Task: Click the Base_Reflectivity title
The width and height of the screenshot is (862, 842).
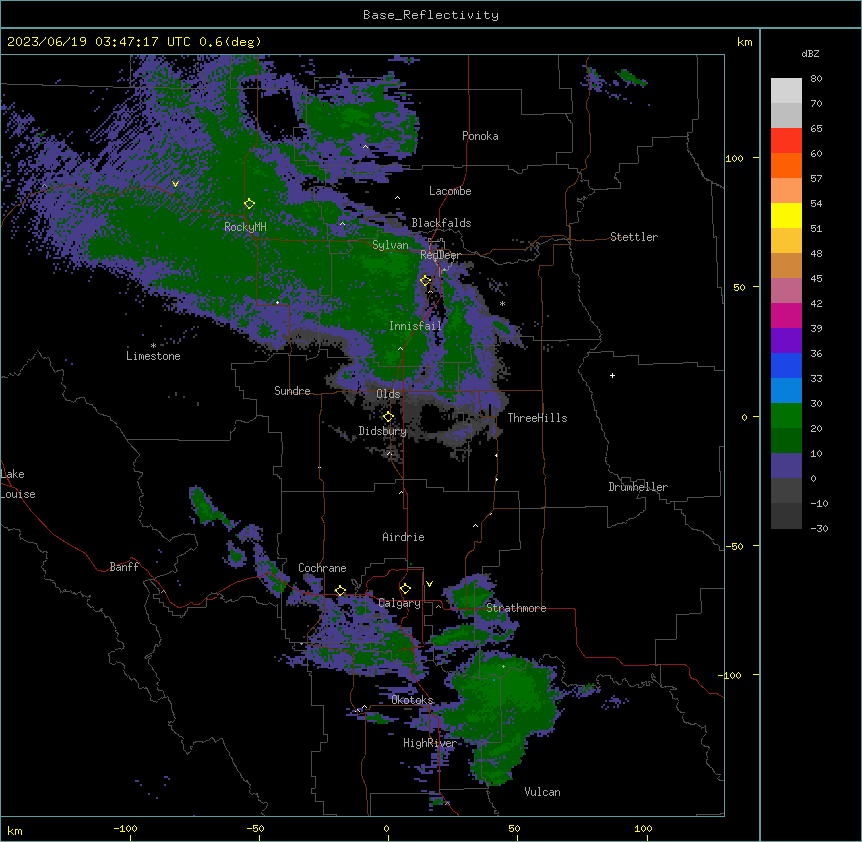Action: coord(431,15)
